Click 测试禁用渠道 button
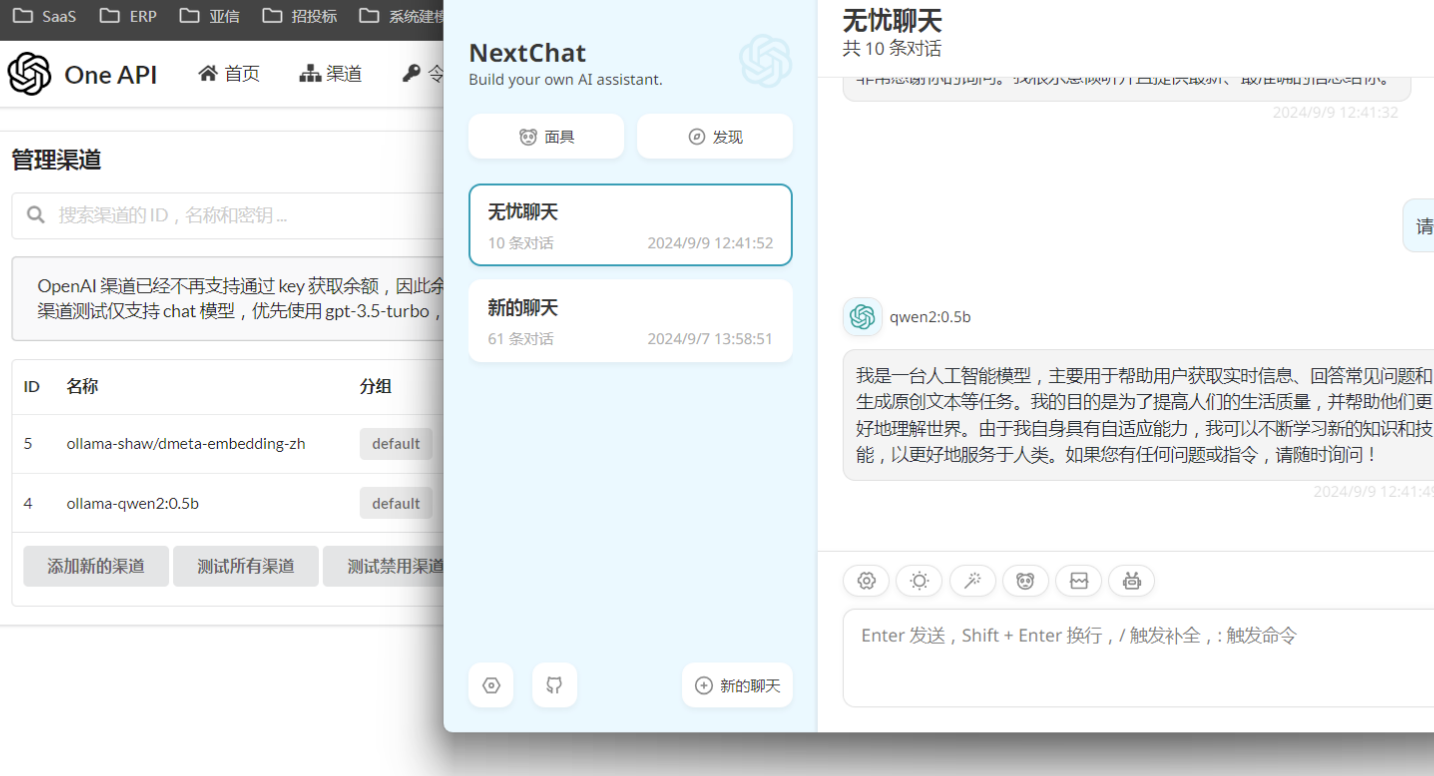Viewport: 1434px width, 776px height. [x=384, y=566]
